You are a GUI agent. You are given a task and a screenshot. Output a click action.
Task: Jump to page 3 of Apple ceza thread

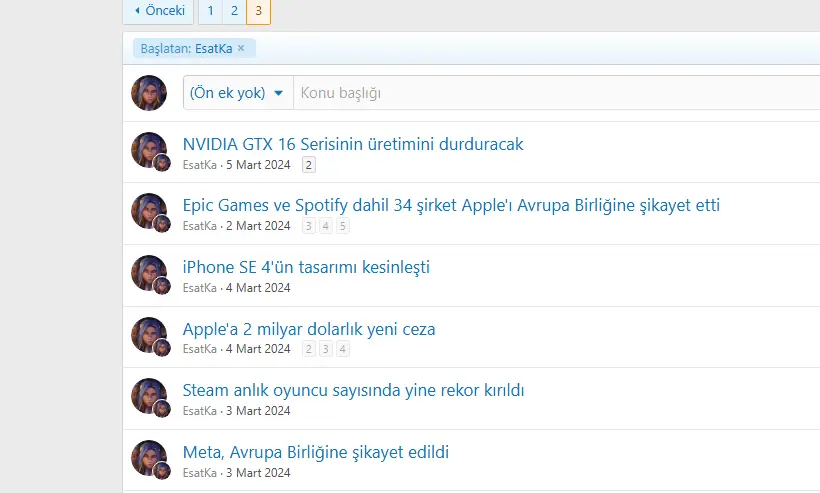click(326, 349)
